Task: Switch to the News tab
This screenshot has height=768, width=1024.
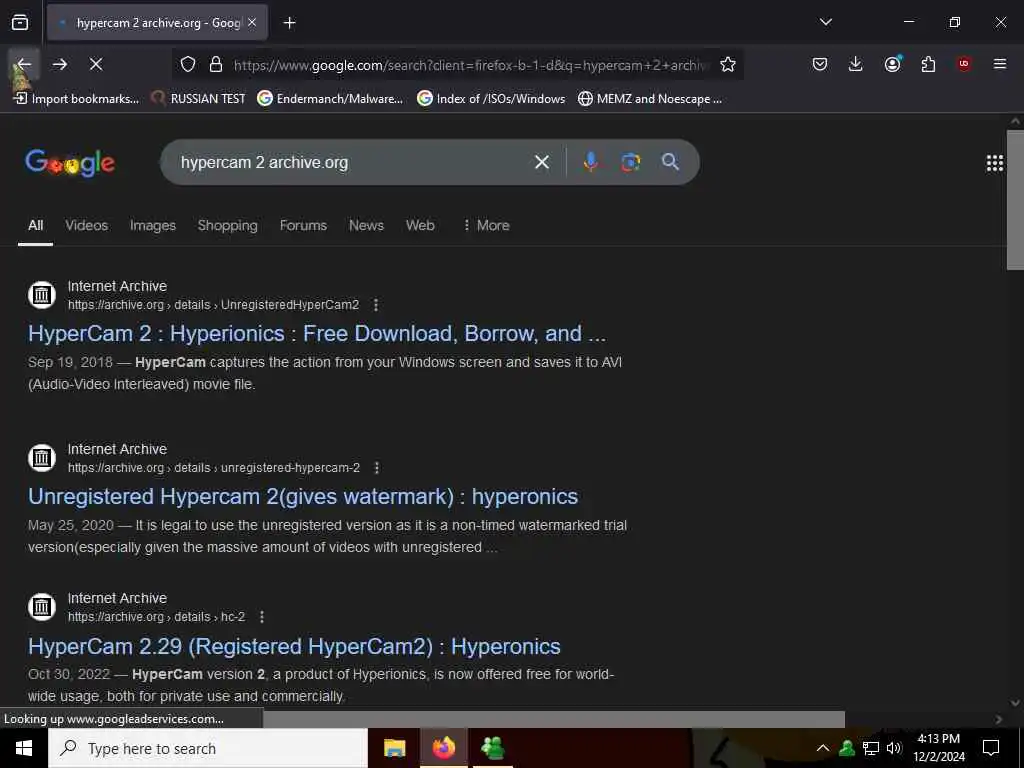Action: (x=366, y=225)
